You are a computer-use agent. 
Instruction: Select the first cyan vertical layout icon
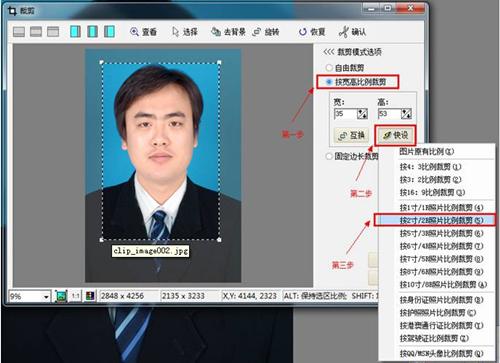pos(75,32)
